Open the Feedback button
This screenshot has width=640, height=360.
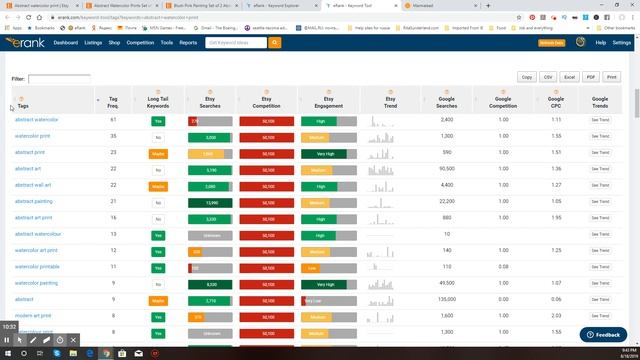coord(603,335)
